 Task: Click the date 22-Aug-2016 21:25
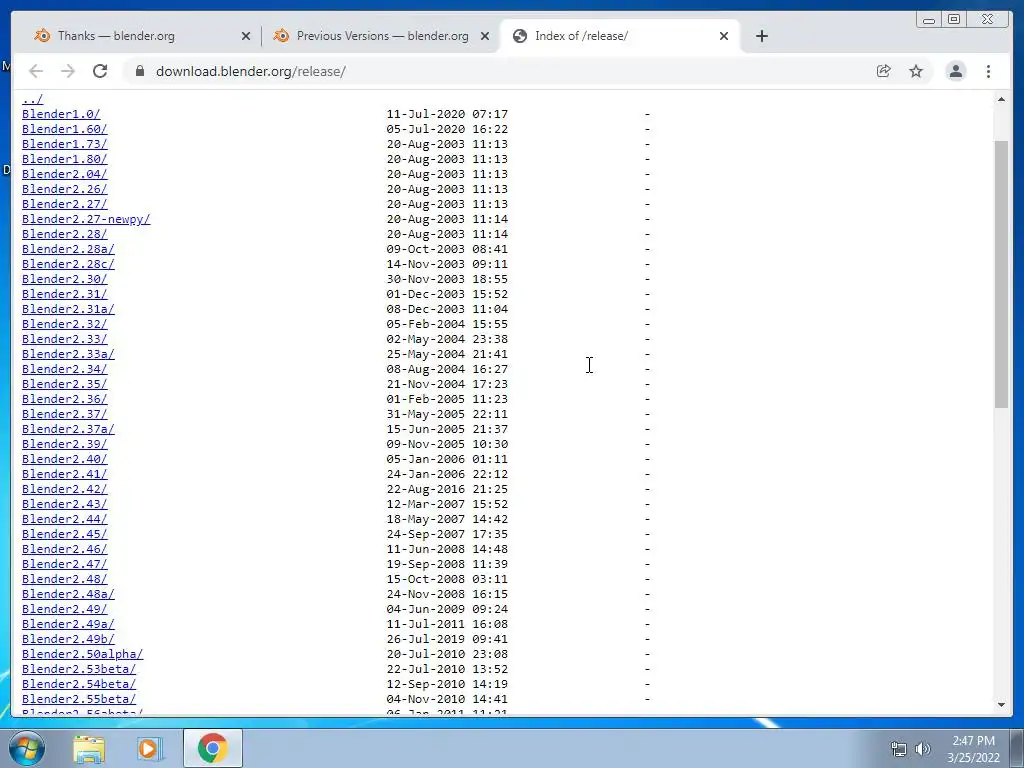[447, 490]
